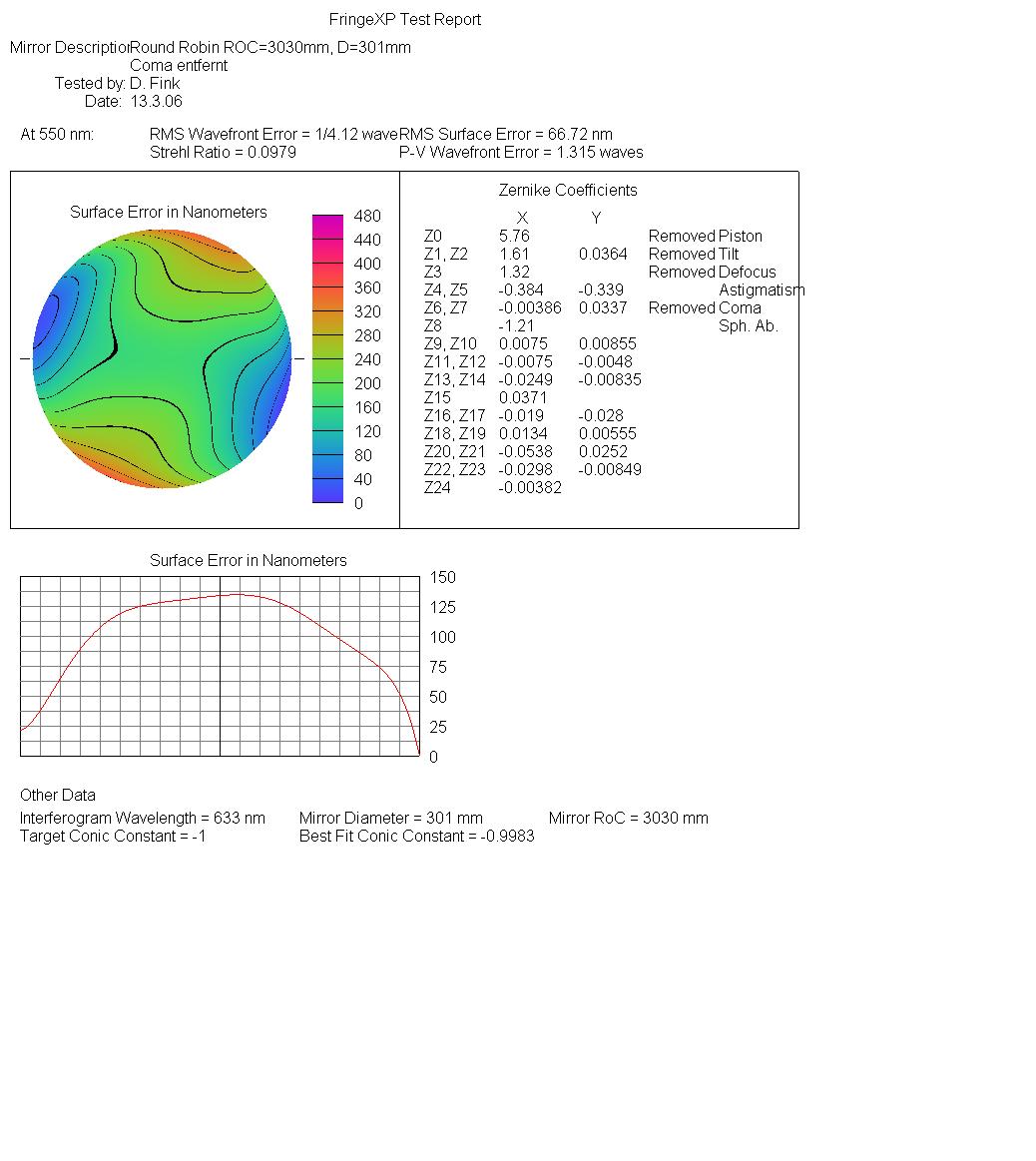This screenshot has width=1036, height=1161.
Task: Click the Z1 X value '1.61'
Action: coord(514,254)
